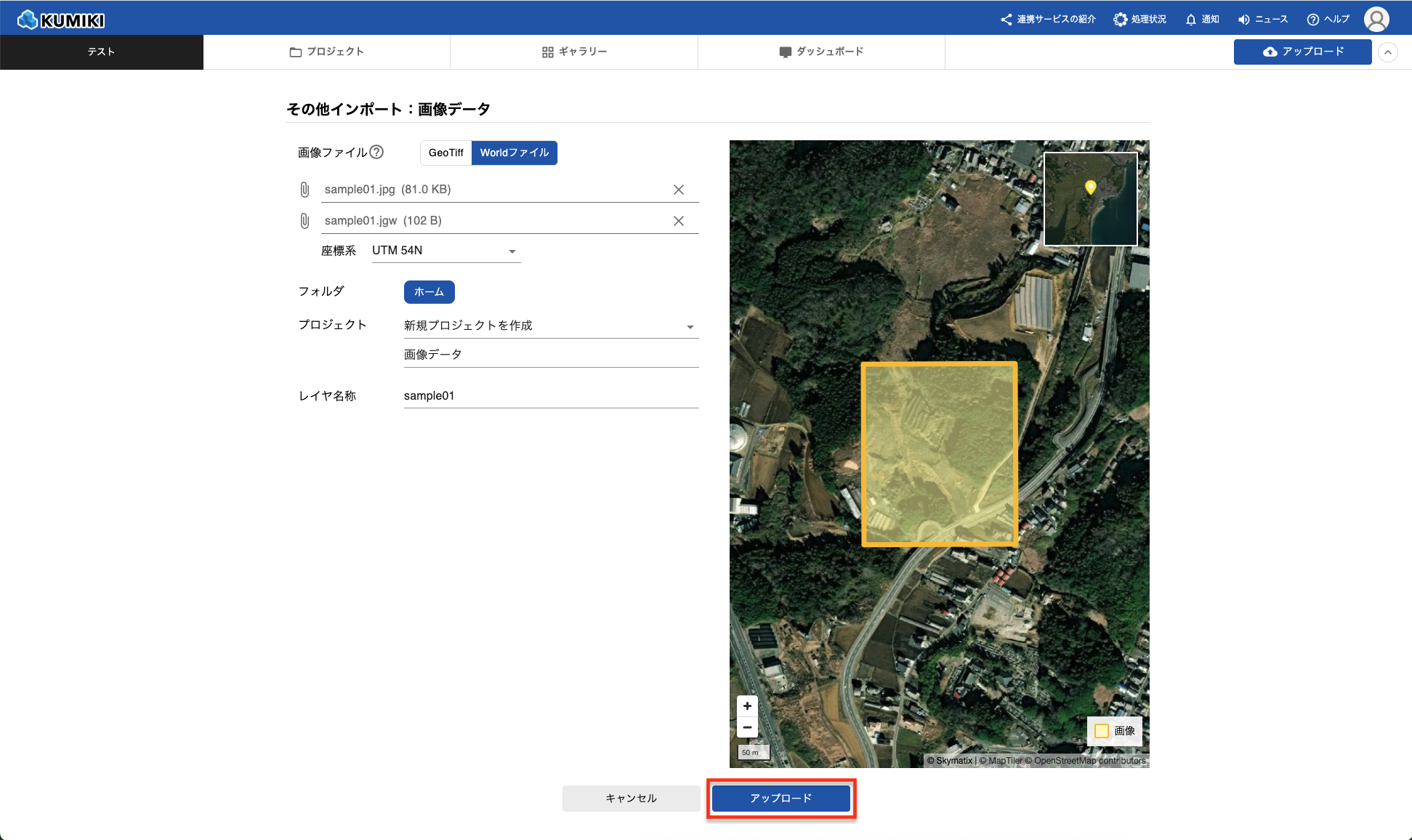
Task: Zoom out on the map
Action: click(x=747, y=727)
